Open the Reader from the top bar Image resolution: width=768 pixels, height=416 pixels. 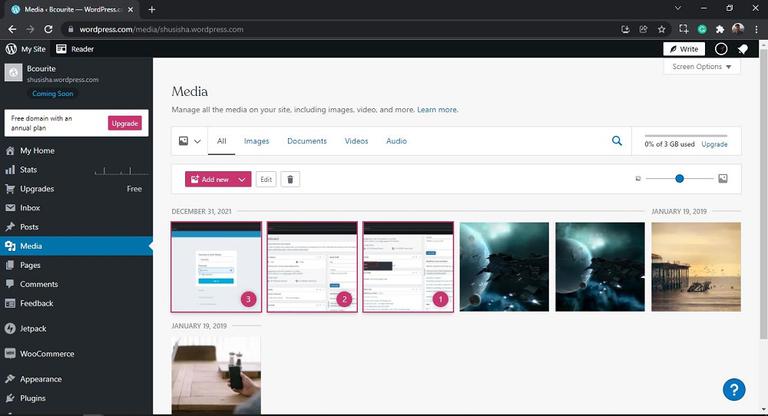tap(75, 49)
